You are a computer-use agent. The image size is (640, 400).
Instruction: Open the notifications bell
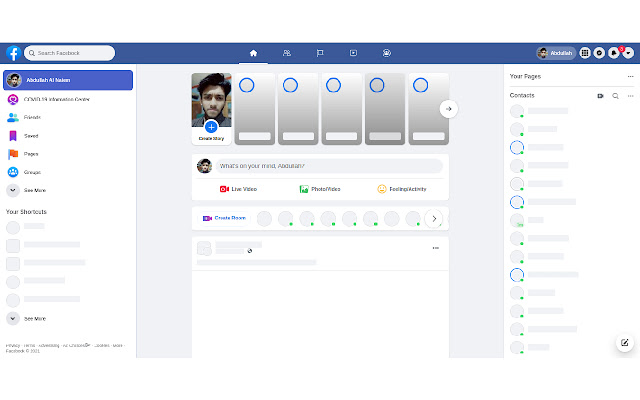tap(614, 53)
